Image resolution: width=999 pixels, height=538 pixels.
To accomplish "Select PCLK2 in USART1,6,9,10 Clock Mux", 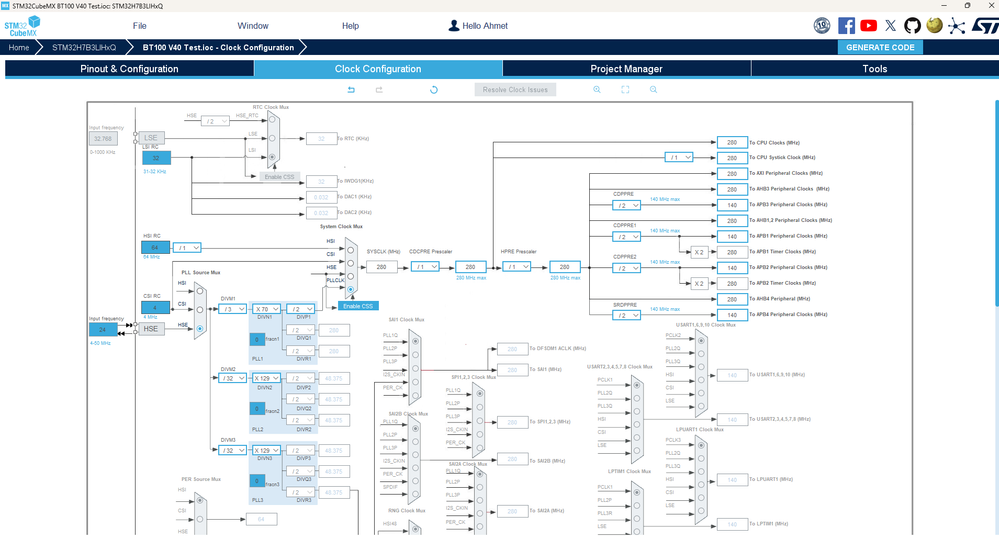I will click(x=701, y=340).
